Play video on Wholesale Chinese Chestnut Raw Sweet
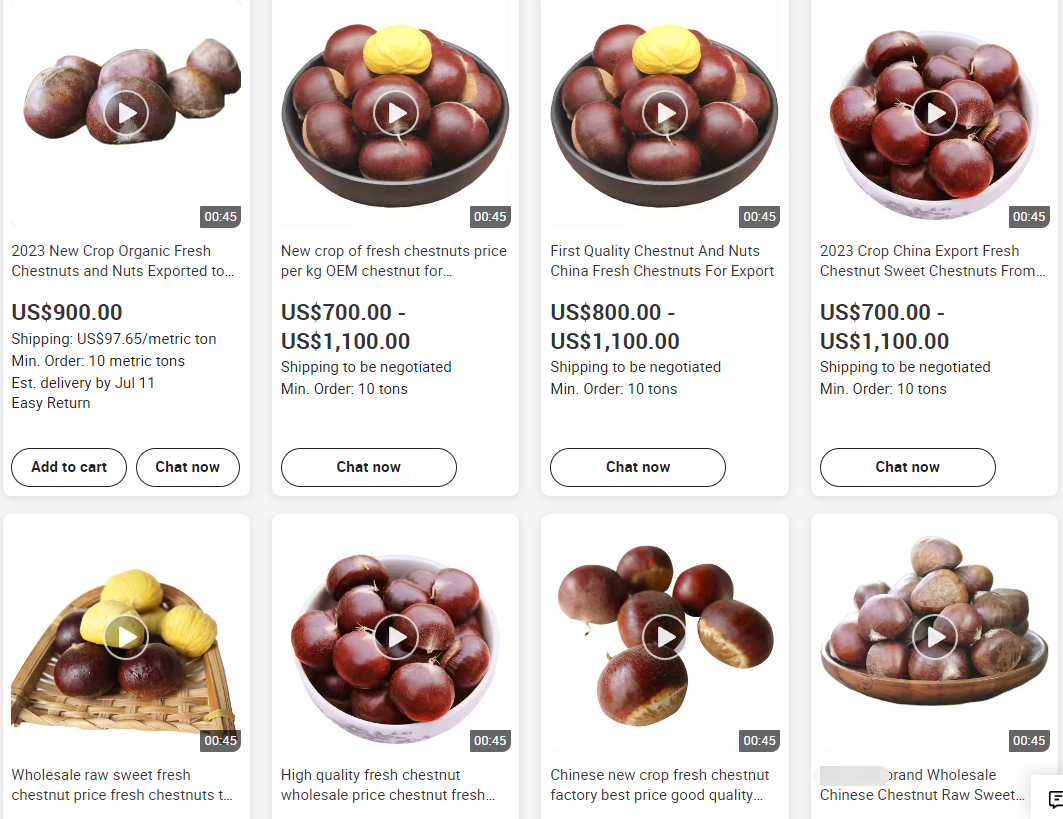This screenshot has height=819, width=1063. pos(935,637)
